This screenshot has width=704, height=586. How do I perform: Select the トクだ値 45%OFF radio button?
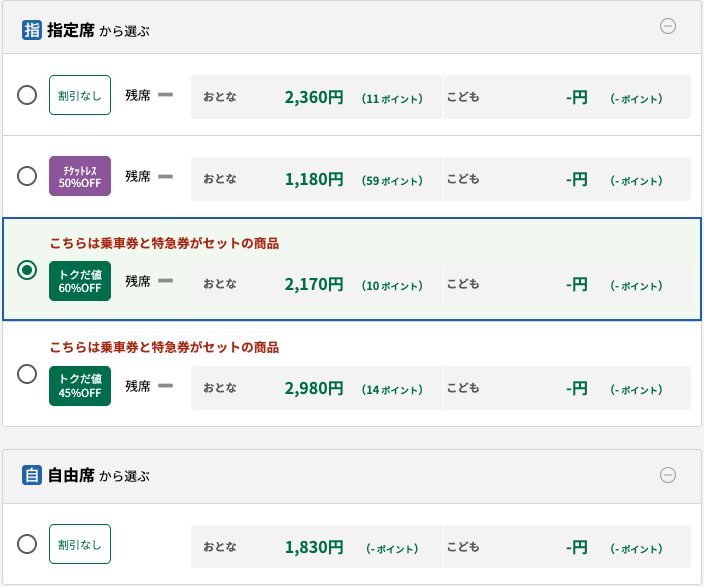tap(28, 374)
